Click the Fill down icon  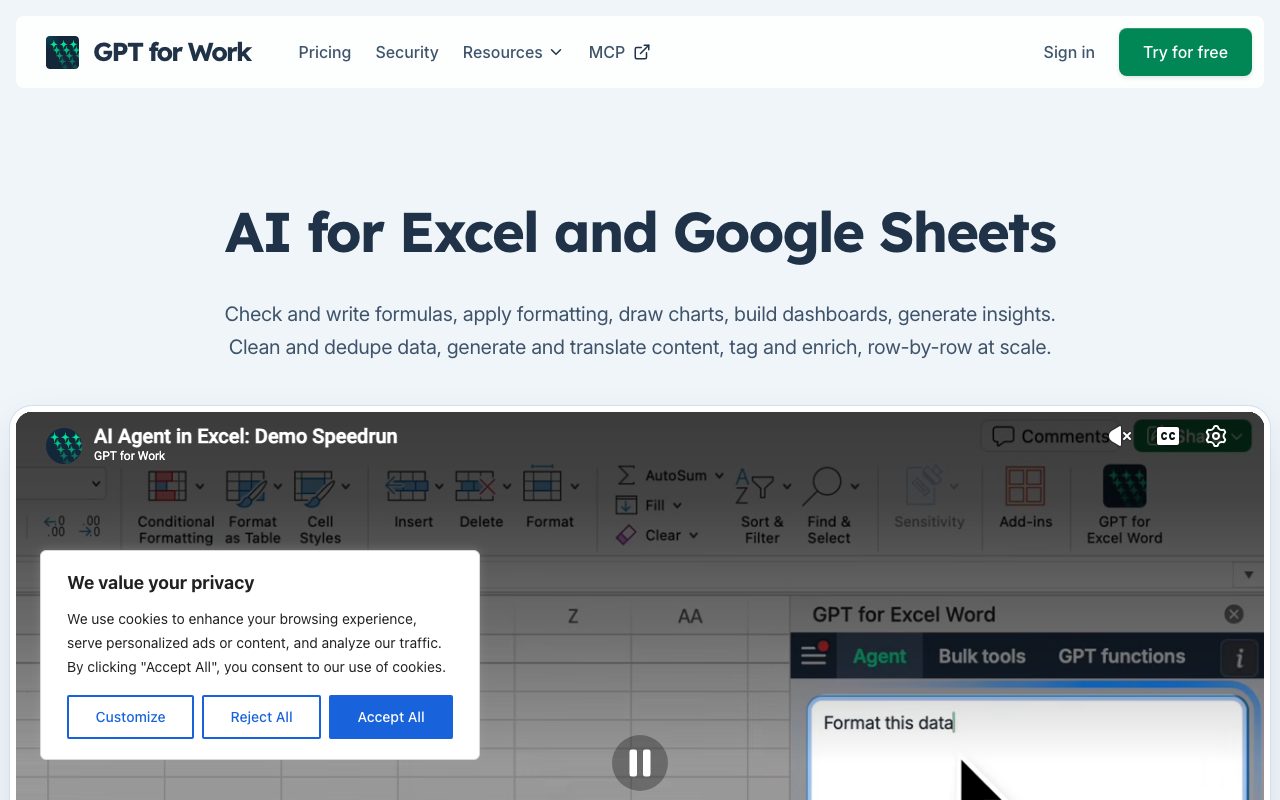[627, 505]
